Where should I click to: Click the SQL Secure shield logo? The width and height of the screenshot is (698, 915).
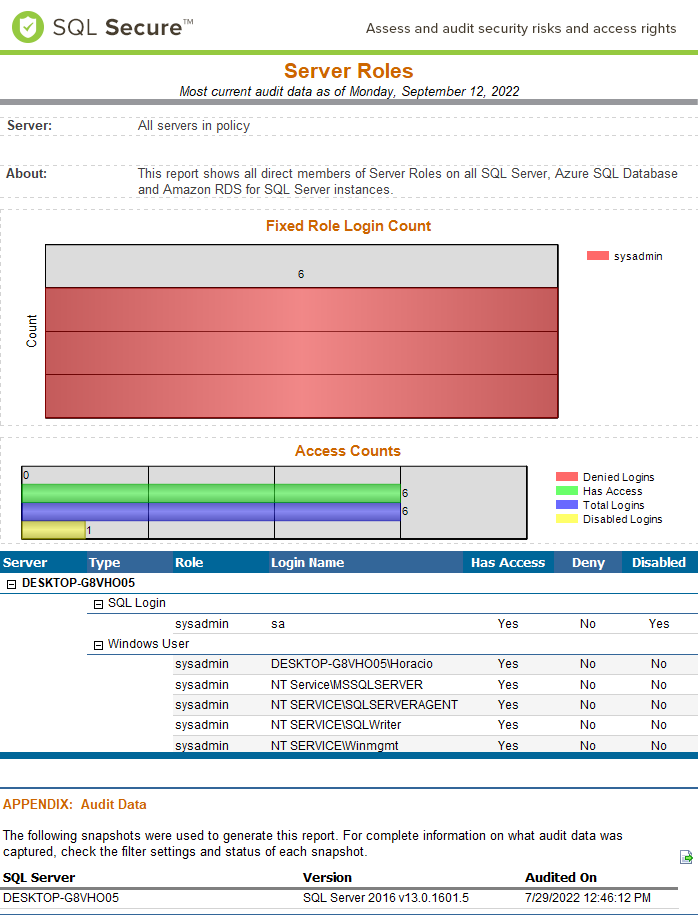tap(27, 27)
